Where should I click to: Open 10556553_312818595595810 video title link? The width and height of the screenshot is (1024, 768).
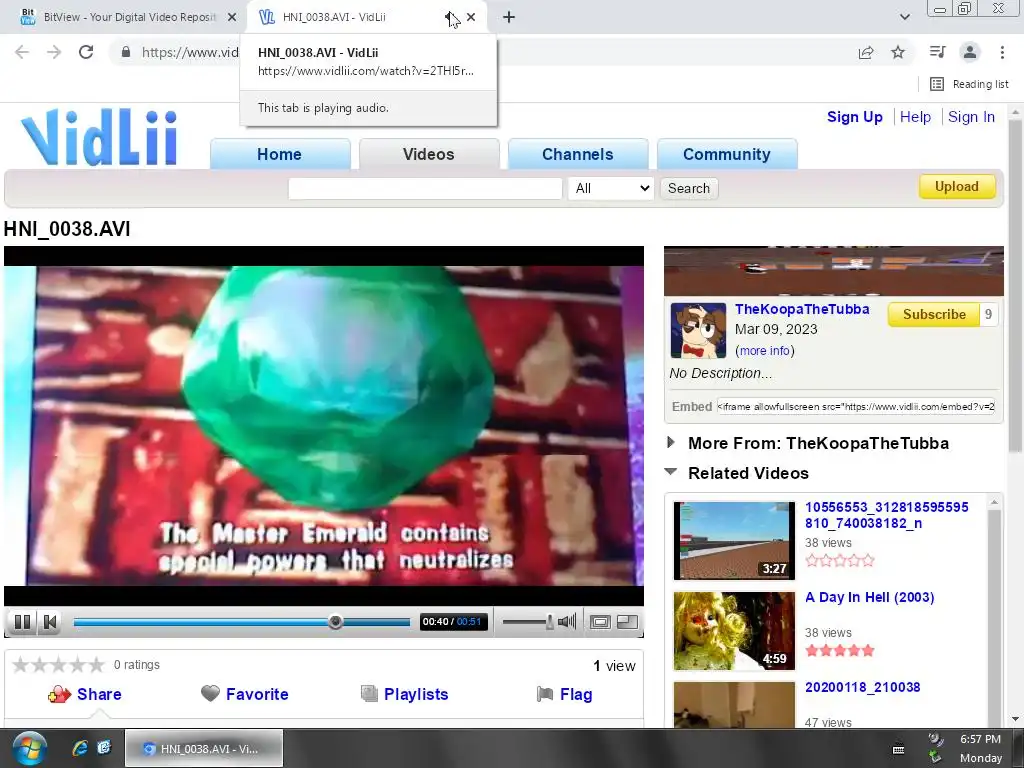click(x=886, y=515)
